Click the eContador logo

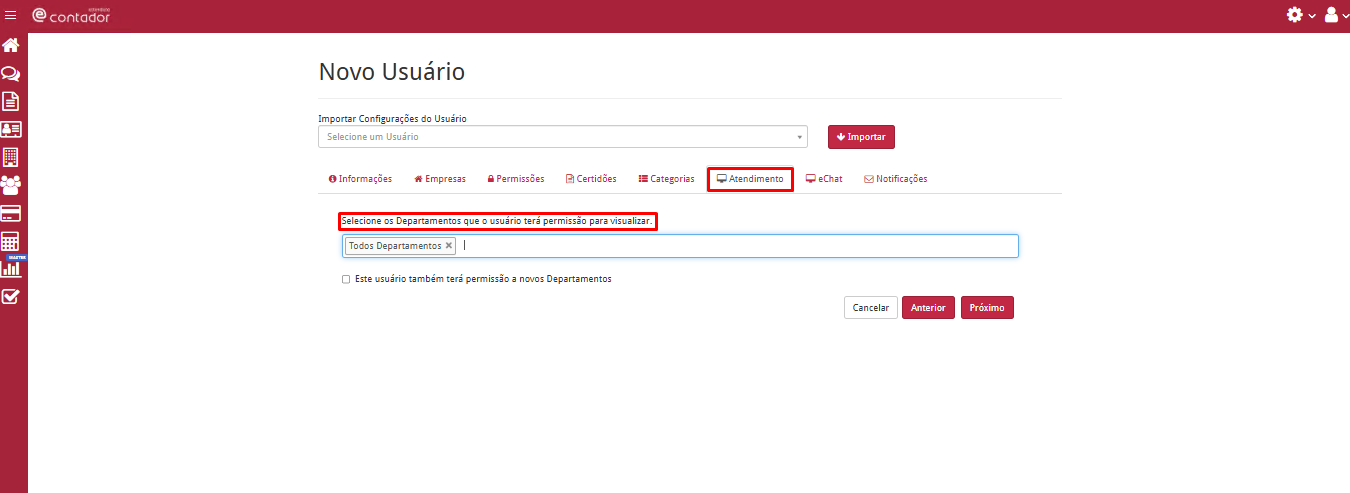(71, 15)
